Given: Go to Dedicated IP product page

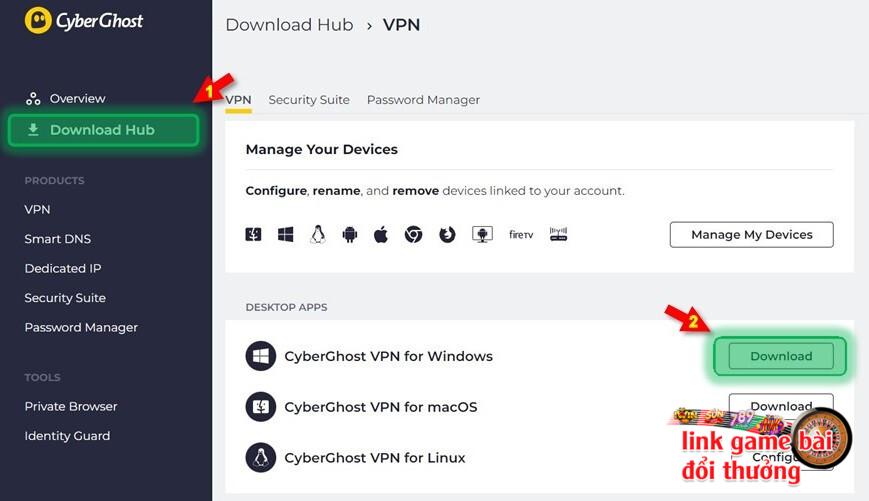Looking at the screenshot, I should point(63,268).
